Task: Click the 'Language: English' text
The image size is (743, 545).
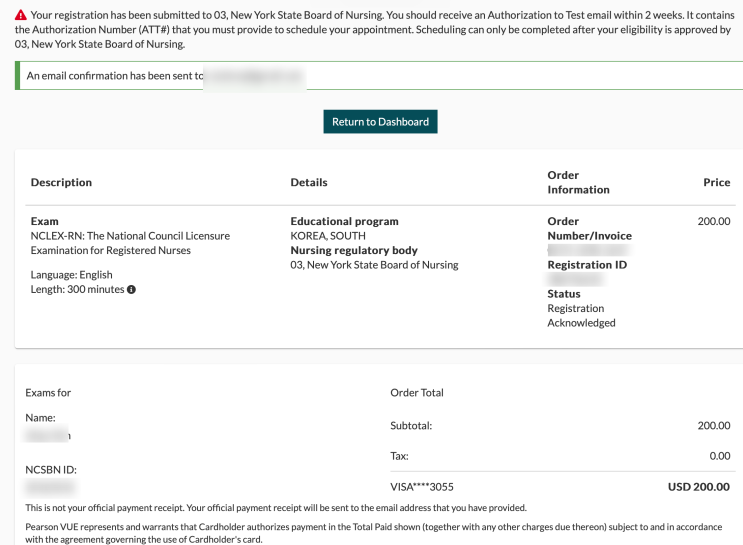Action: coord(72,275)
